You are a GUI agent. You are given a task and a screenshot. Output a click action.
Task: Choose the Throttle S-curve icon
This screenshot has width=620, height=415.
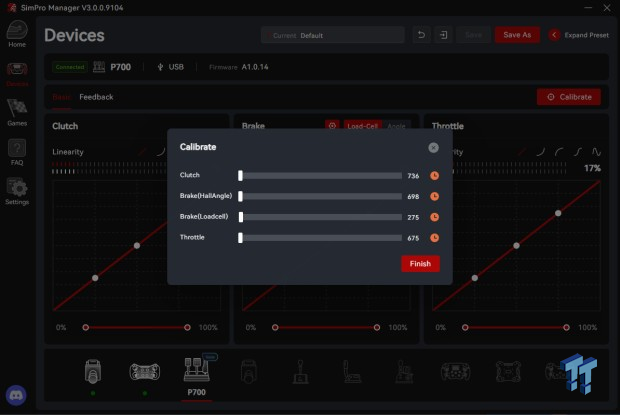pyautogui.click(x=578, y=152)
